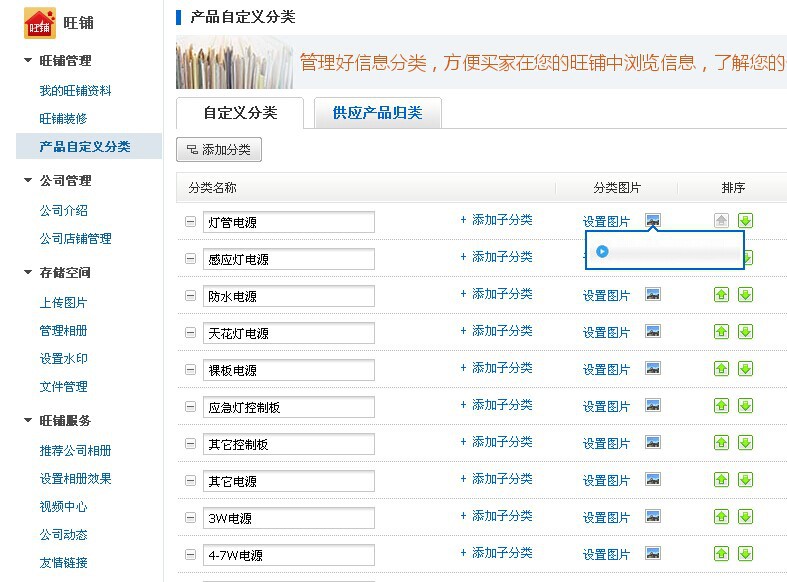
Task: Move 灯管电源 category down with green arrow
Action: click(745, 221)
